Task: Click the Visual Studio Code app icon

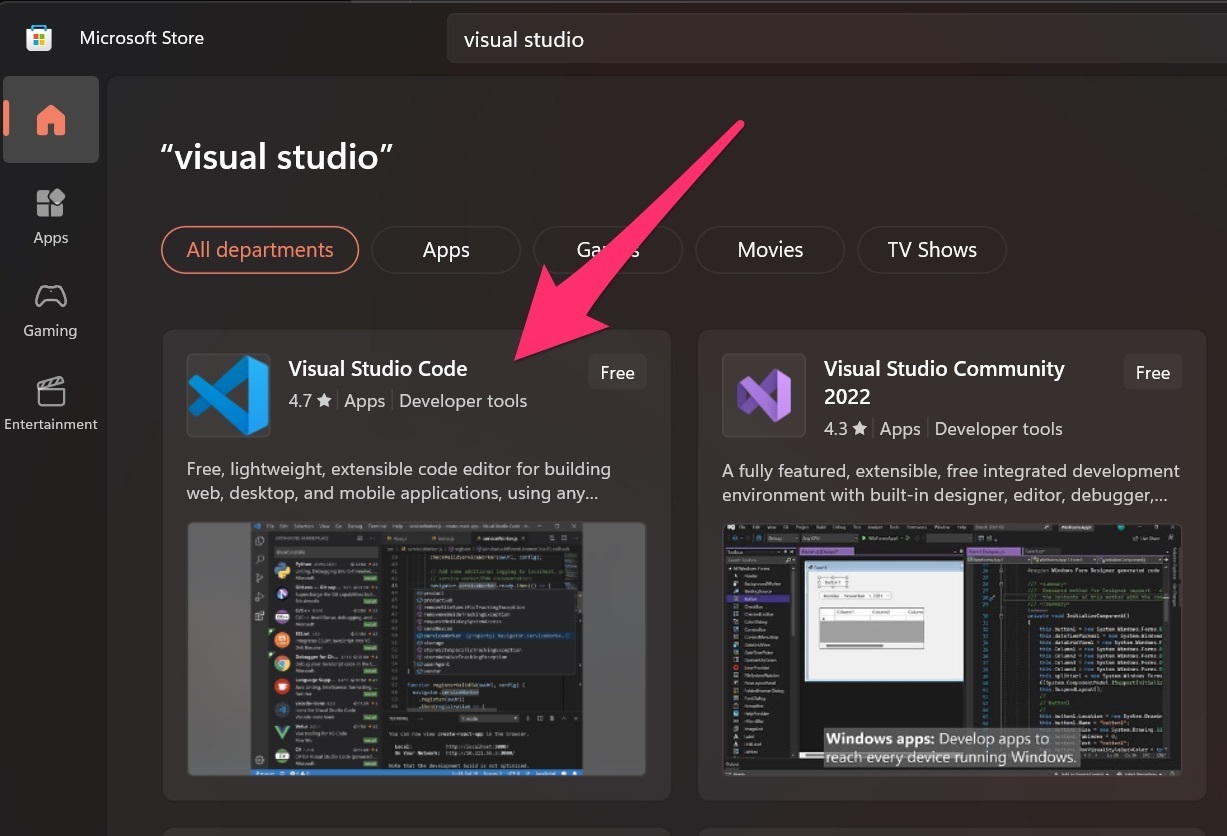Action: pos(228,395)
